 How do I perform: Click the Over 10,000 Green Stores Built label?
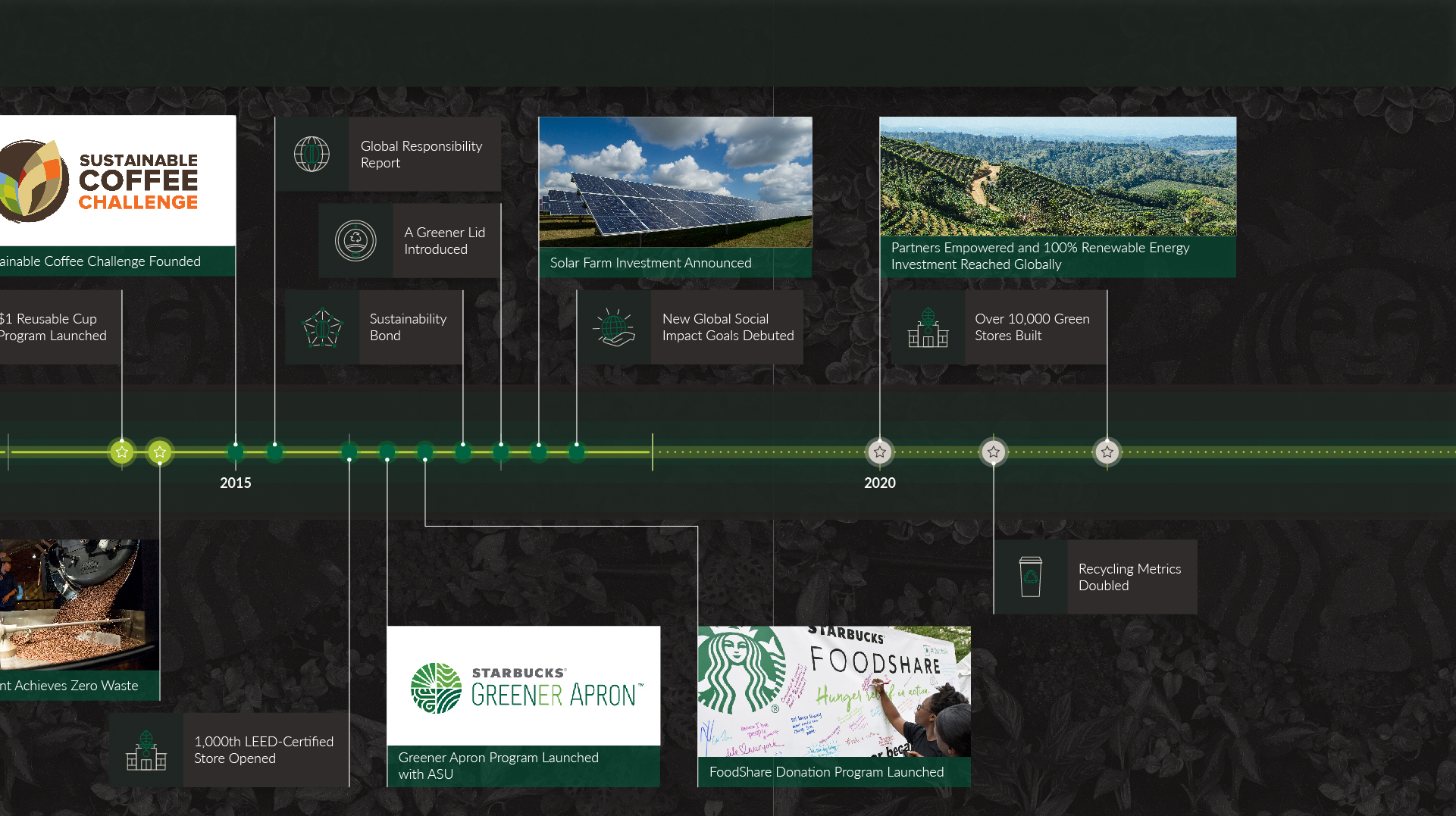click(x=1032, y=327)
